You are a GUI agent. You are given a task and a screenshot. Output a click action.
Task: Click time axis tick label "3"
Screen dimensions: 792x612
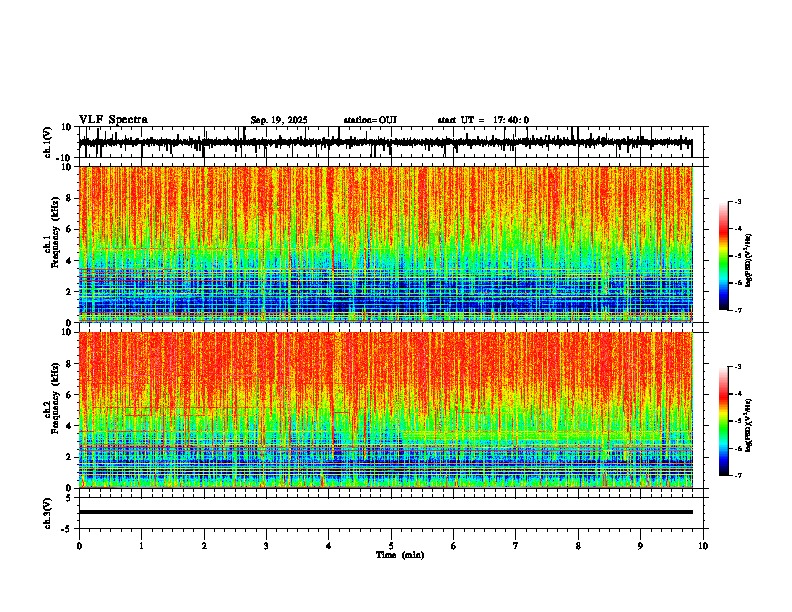point(266,546)
